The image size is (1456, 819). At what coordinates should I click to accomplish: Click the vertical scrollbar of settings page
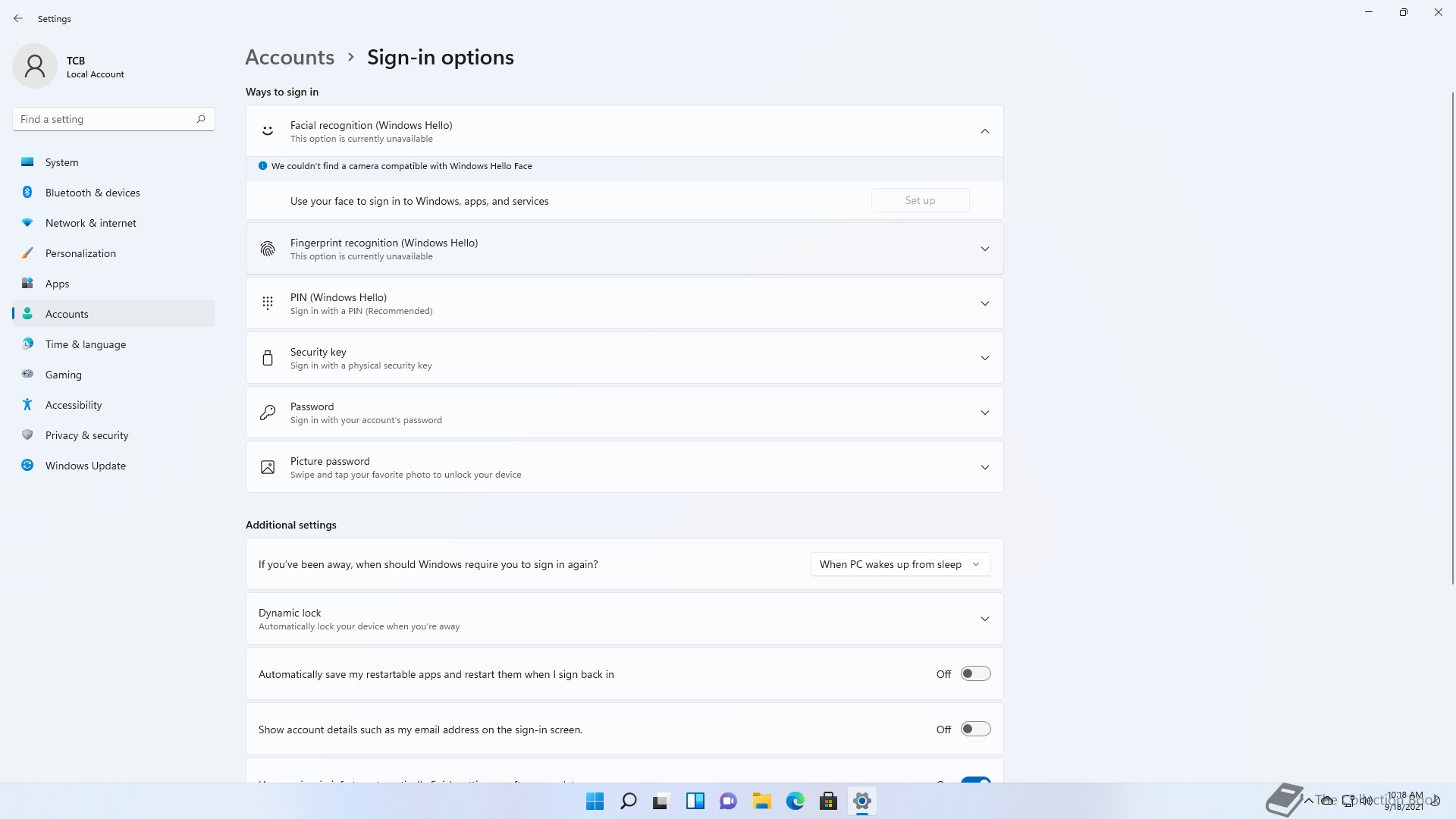point(1452,337)
